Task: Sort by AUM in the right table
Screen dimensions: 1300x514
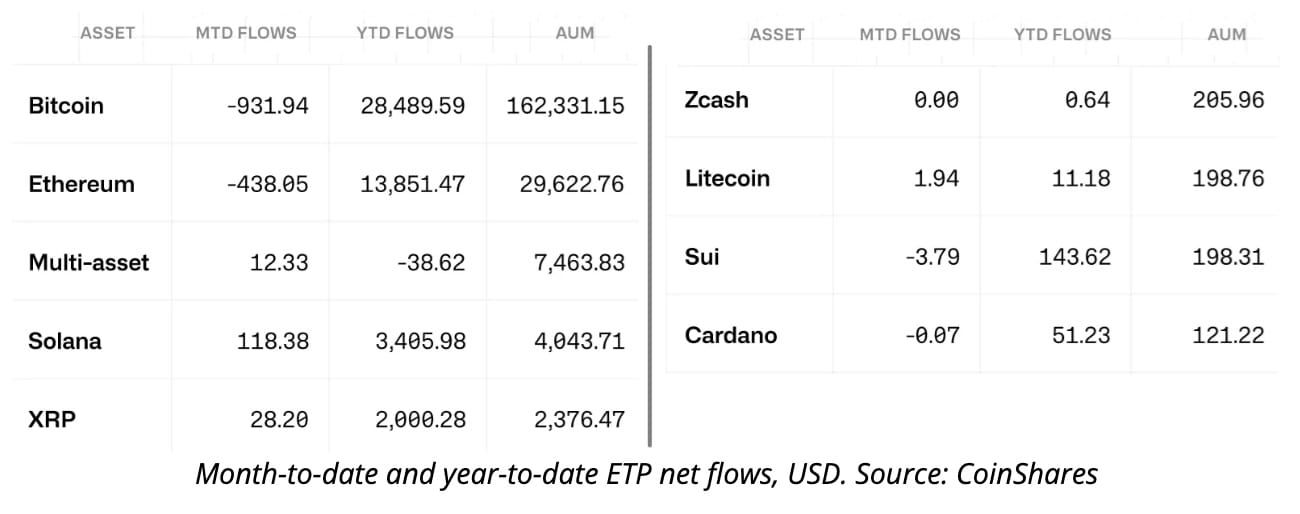Action: 1227,34
